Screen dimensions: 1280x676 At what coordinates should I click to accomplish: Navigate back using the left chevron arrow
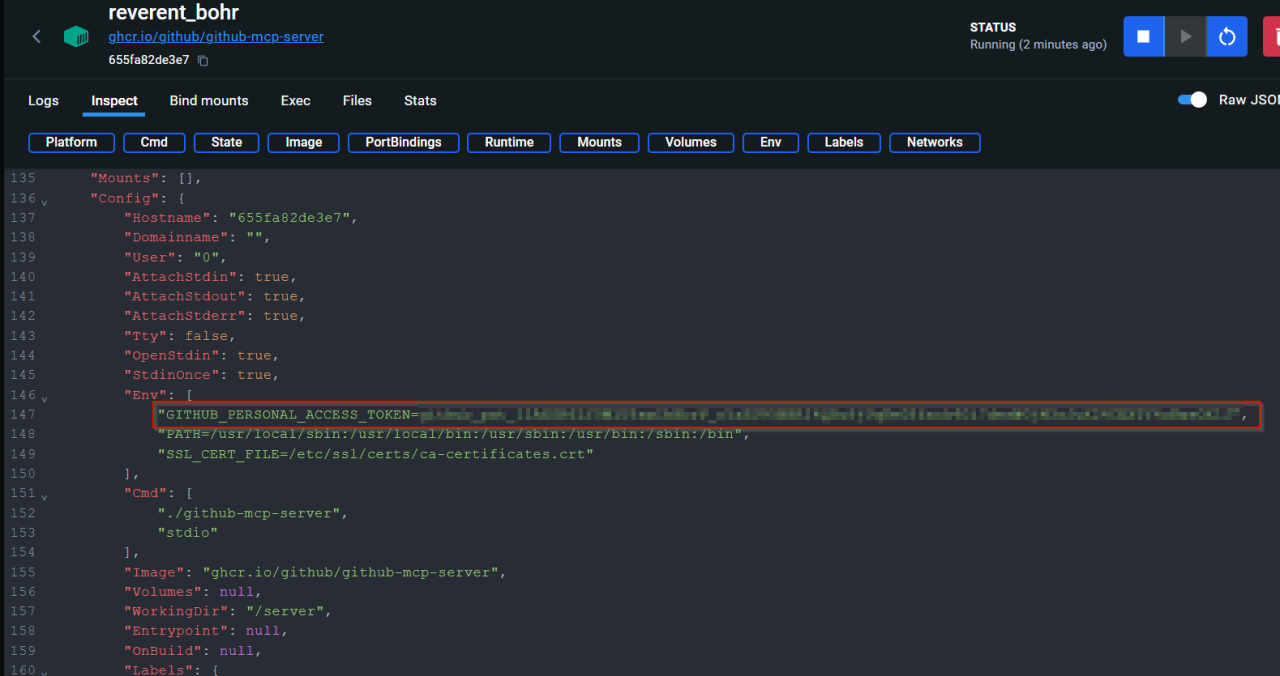coord(36,36)
